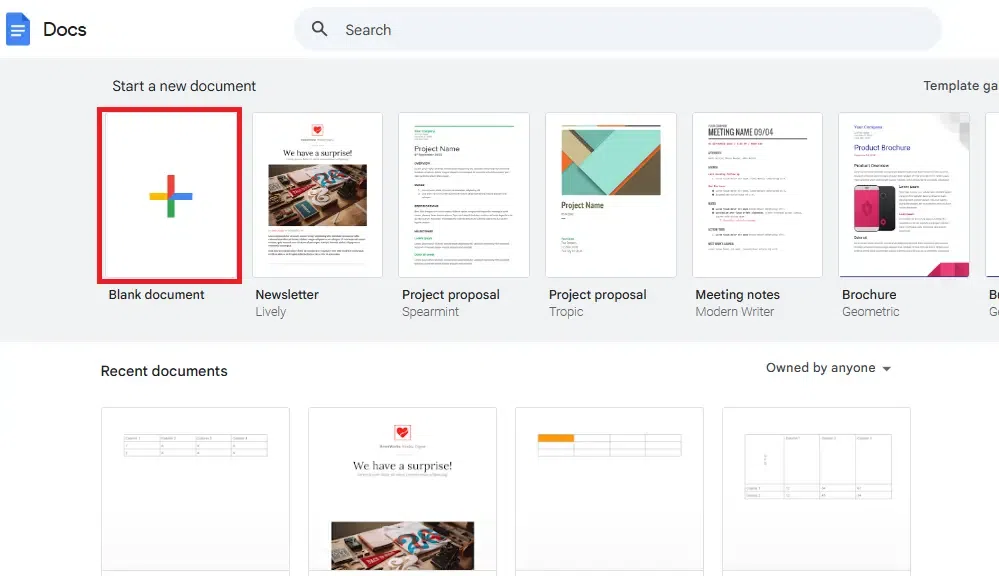Open the Owned by anyone dropdown

(x=828, y=368)
